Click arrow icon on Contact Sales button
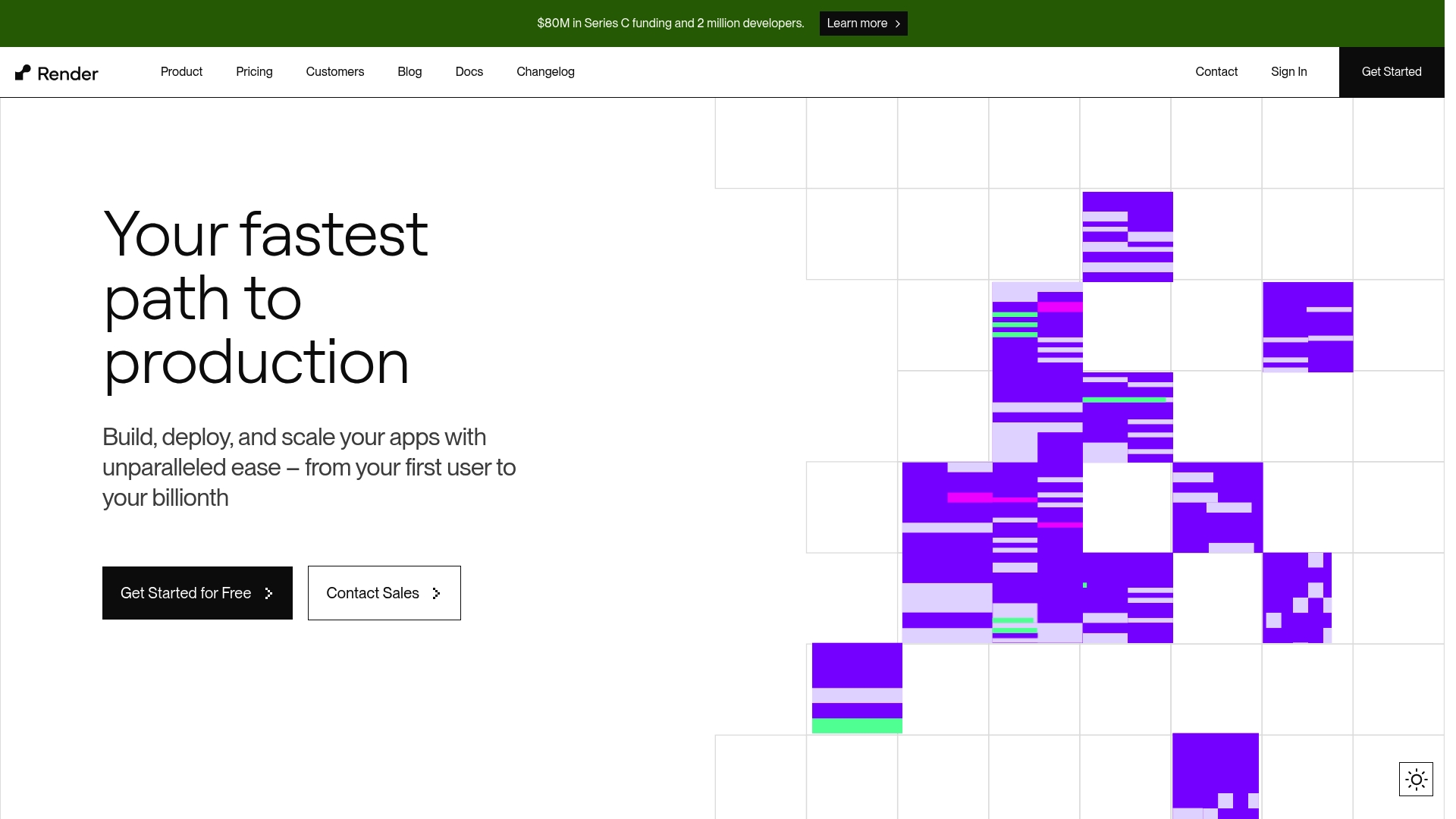Screen dimensions: 1456x819 [x=436, y=593]
